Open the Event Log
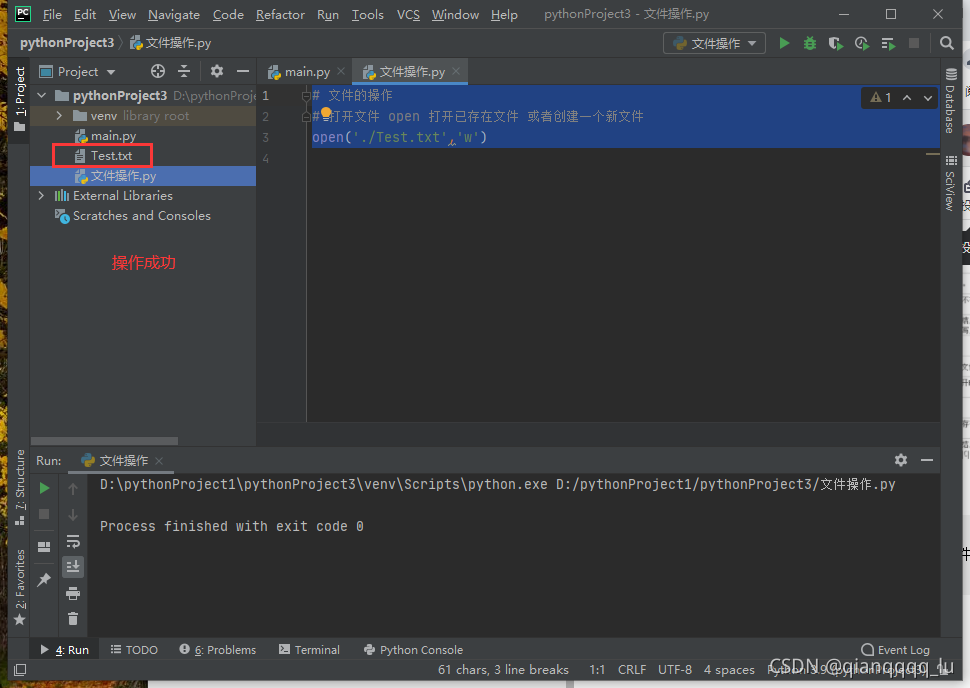 point(896,650)
